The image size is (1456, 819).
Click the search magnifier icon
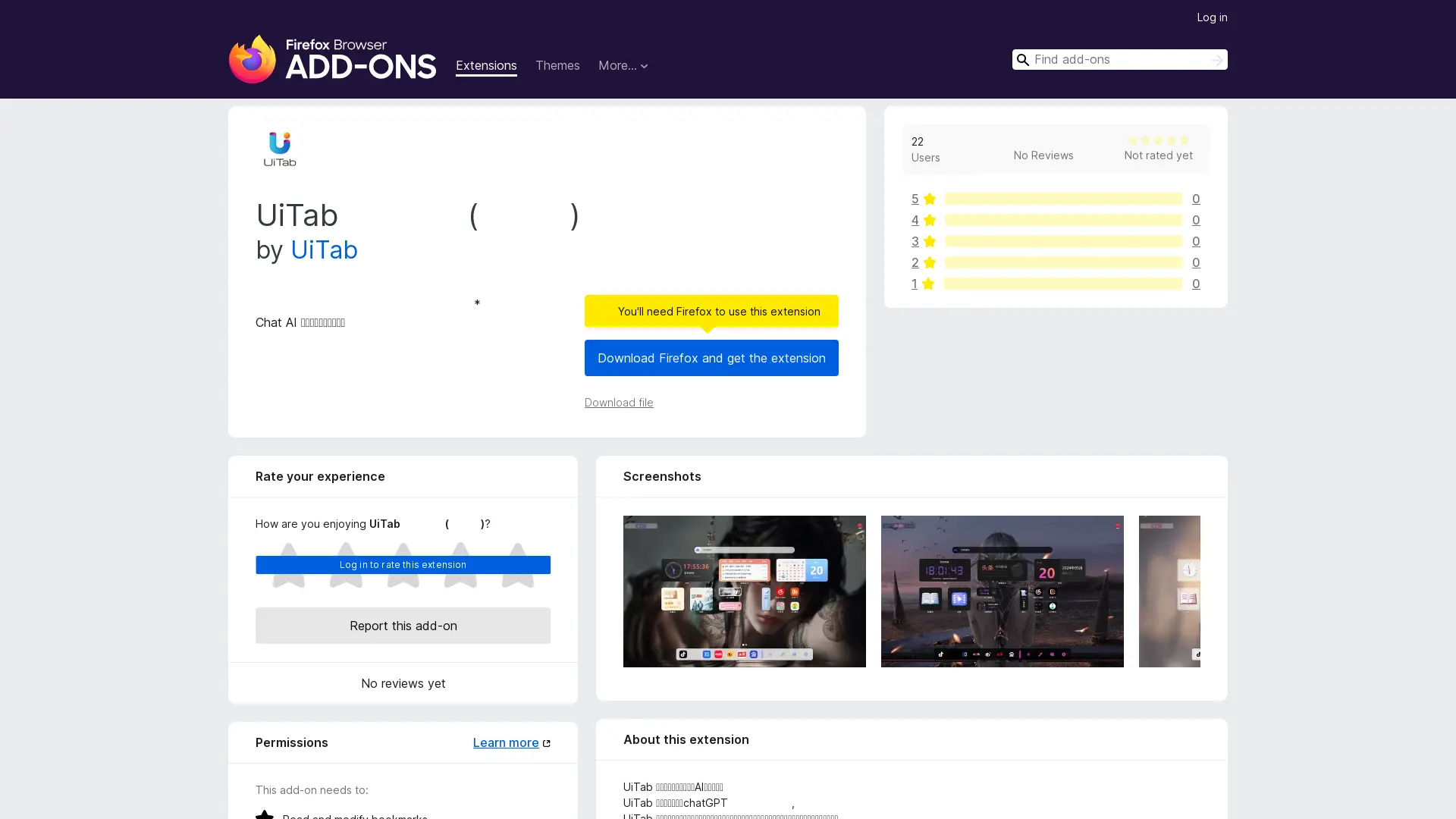point(1023,60)
